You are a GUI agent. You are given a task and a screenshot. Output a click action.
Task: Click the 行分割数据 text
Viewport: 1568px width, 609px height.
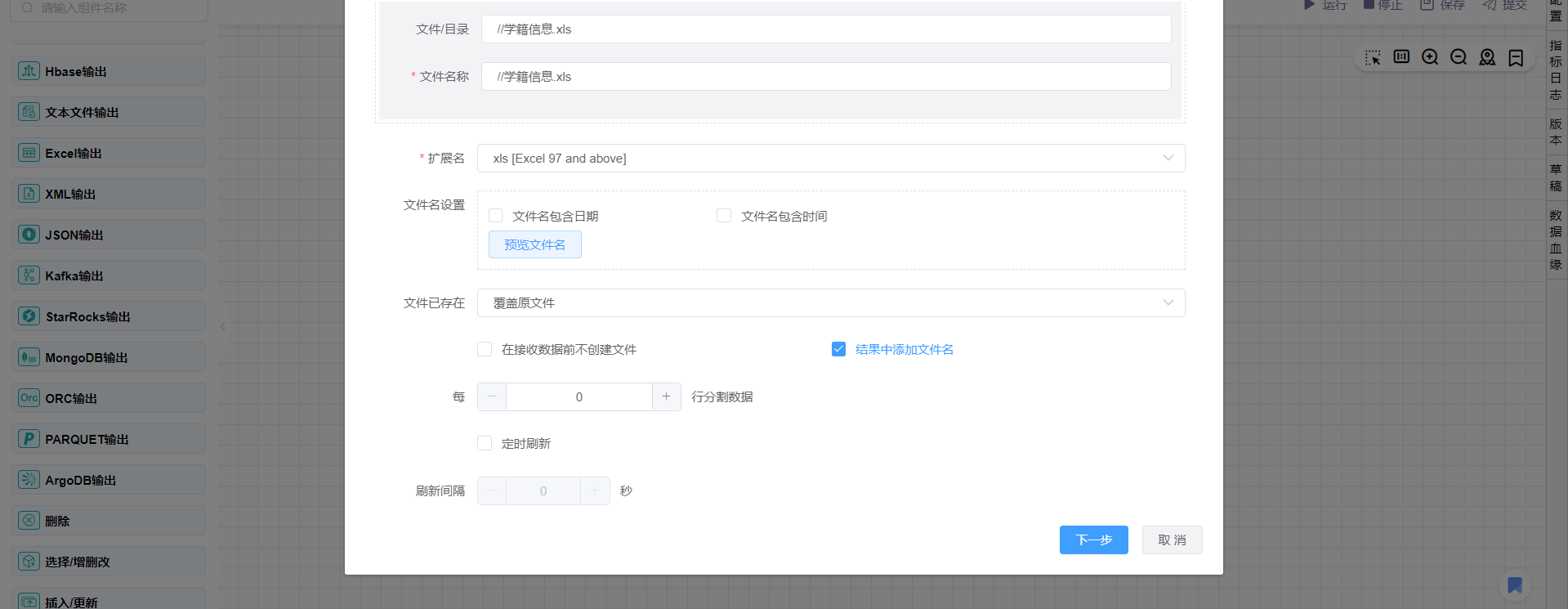pos(722,397)
